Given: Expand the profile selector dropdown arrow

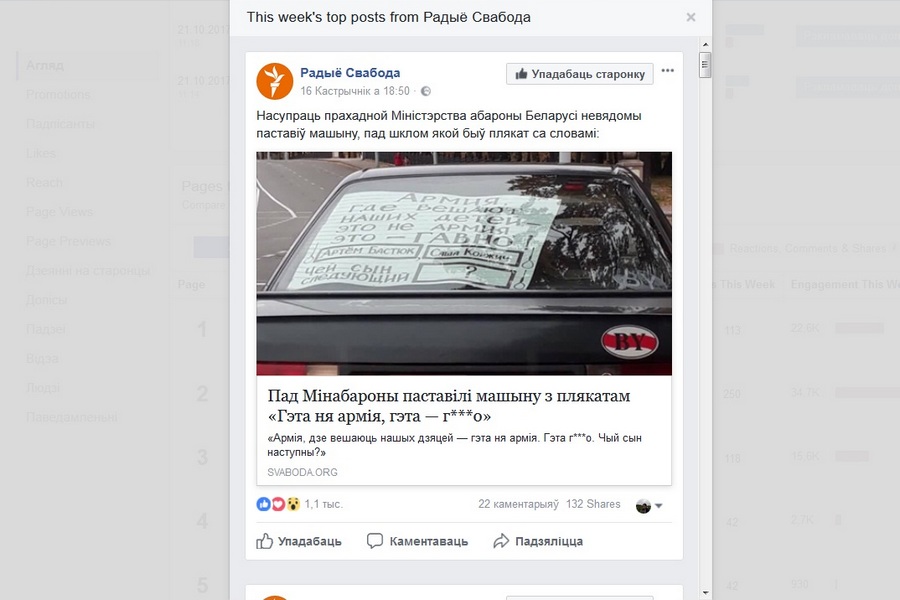Looking at the screenshot, I should point(659,506).
